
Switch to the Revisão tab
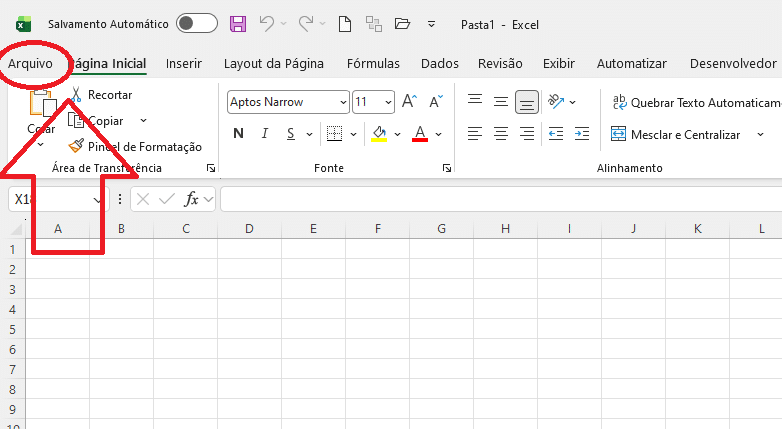pyautogui.click(x=500, y=64)
